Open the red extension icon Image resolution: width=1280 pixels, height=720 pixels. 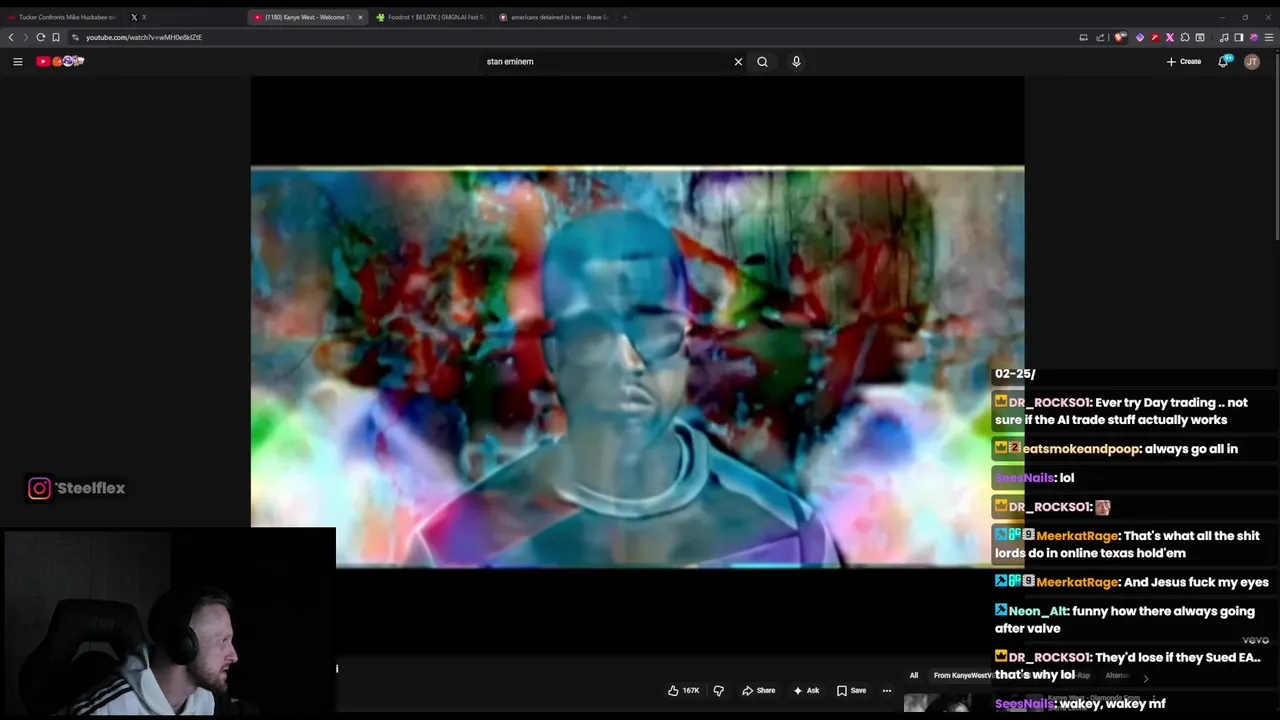click(x=1155, y=37)
